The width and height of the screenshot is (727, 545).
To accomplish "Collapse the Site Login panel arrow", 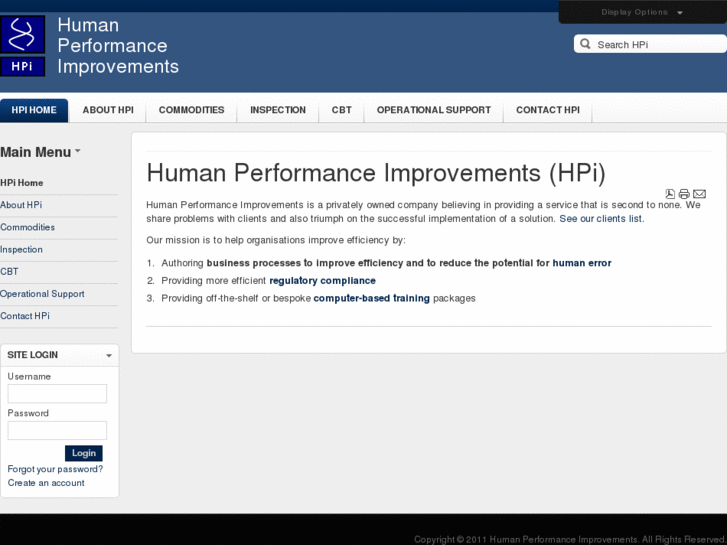I will coord(109,356).
